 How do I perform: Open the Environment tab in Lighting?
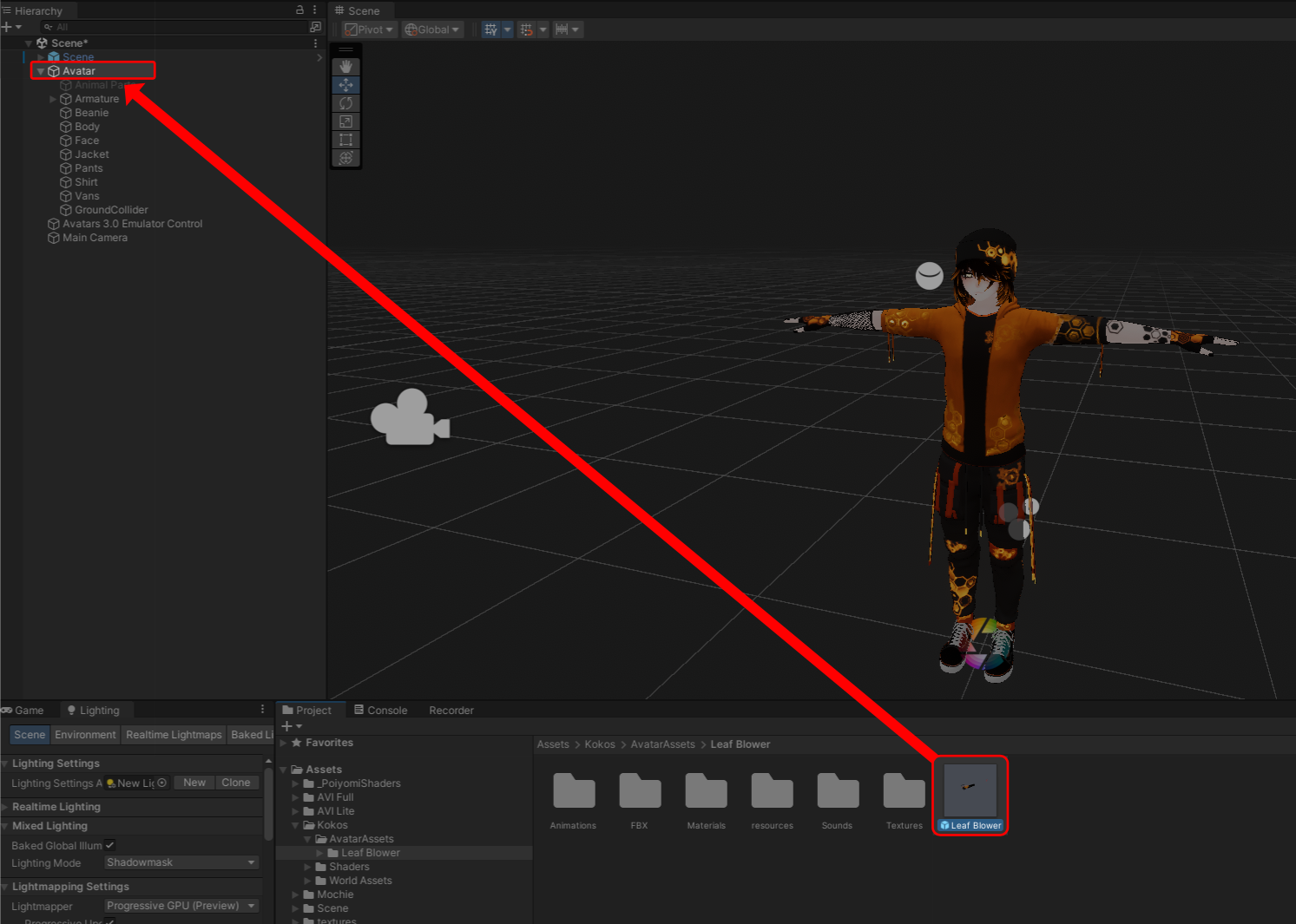tap(85, 735)
